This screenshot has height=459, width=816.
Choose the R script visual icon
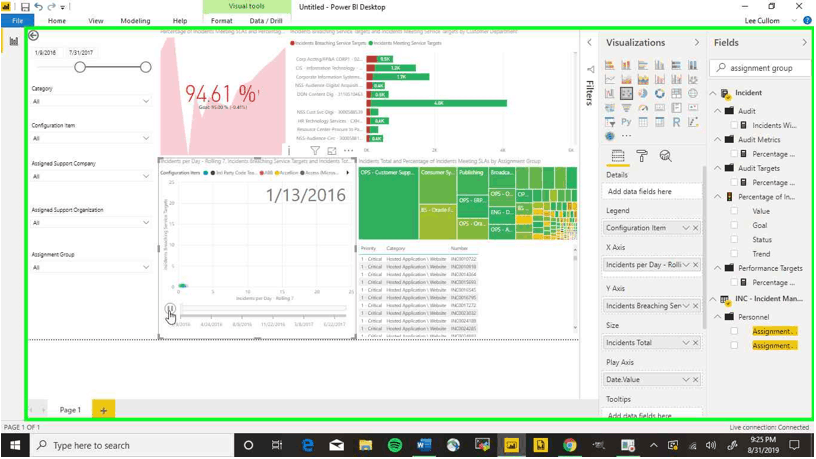pyautogui.click(x=677, y=122)
